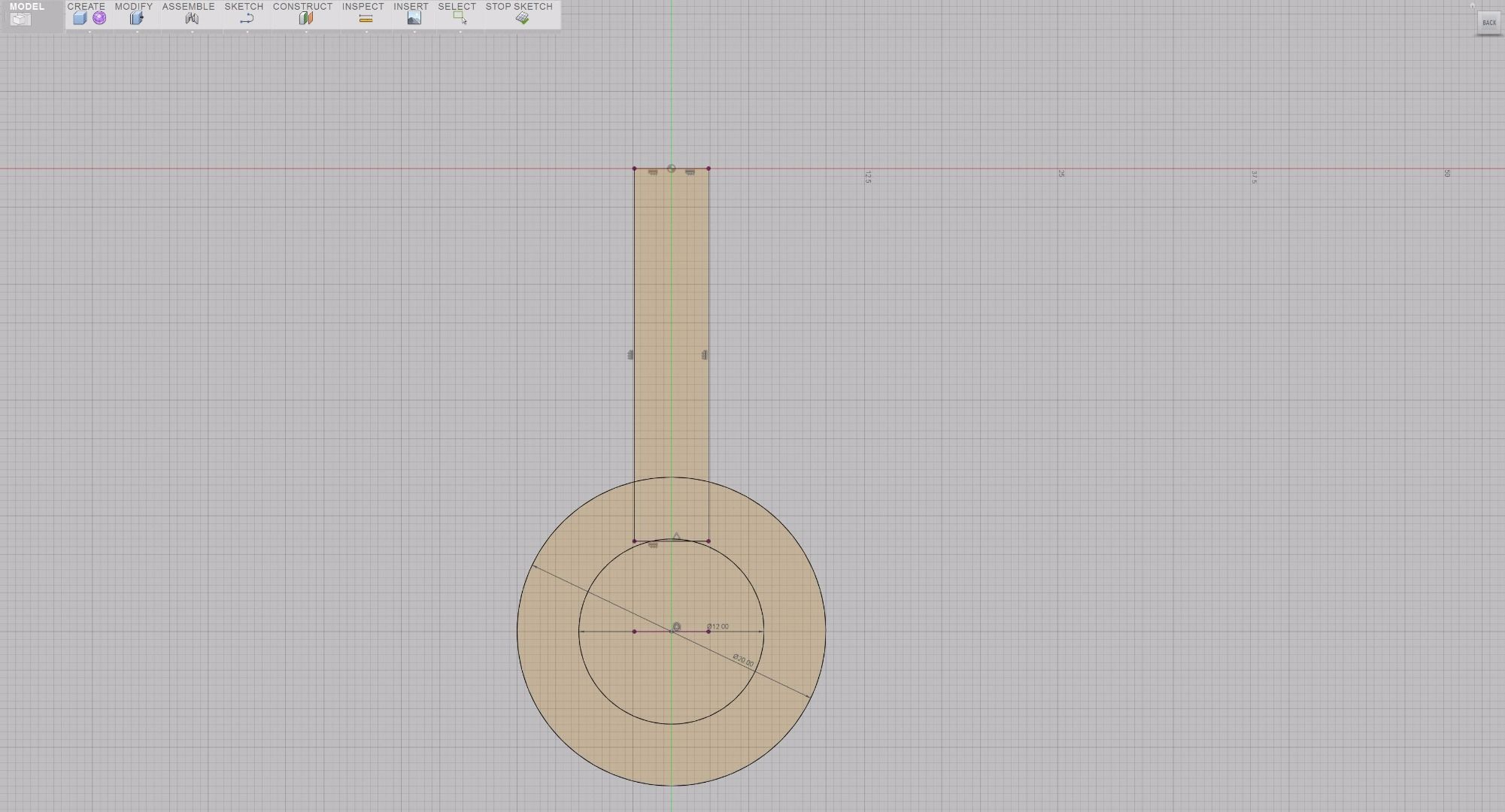The width and height of the screenshot is (1505, 812).
Task: Click the Assemble joint icon
Action: pos(192,18)
